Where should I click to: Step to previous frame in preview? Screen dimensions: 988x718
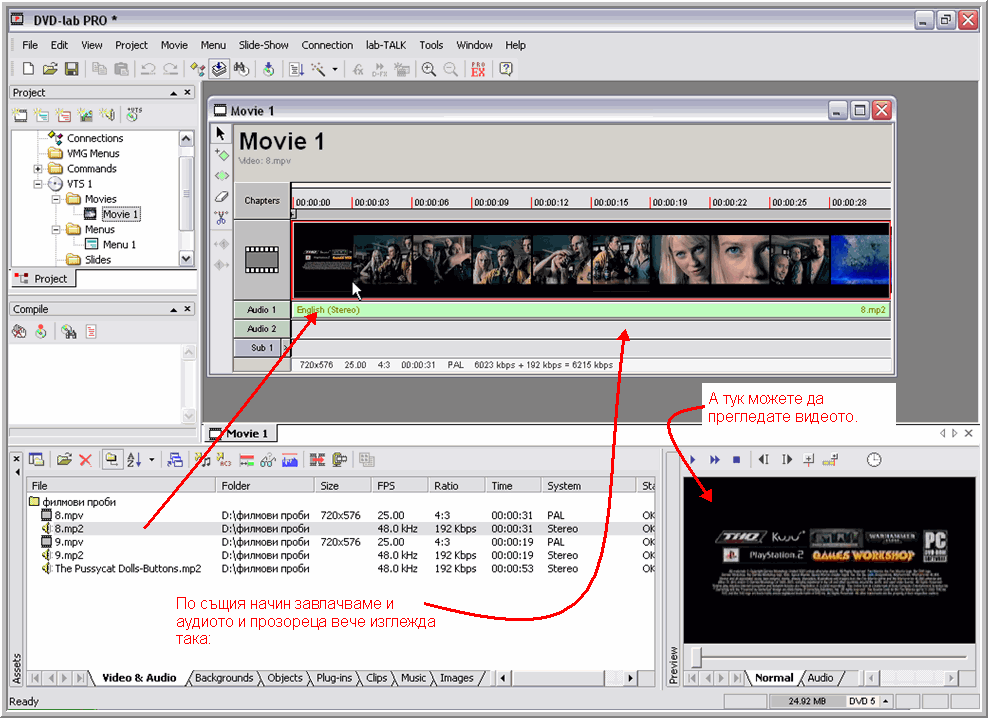coord(764,460)
